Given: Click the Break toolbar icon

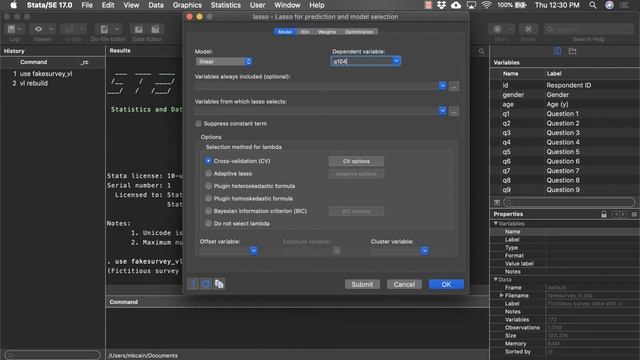Looking at the screenshot, I should 528,29.
